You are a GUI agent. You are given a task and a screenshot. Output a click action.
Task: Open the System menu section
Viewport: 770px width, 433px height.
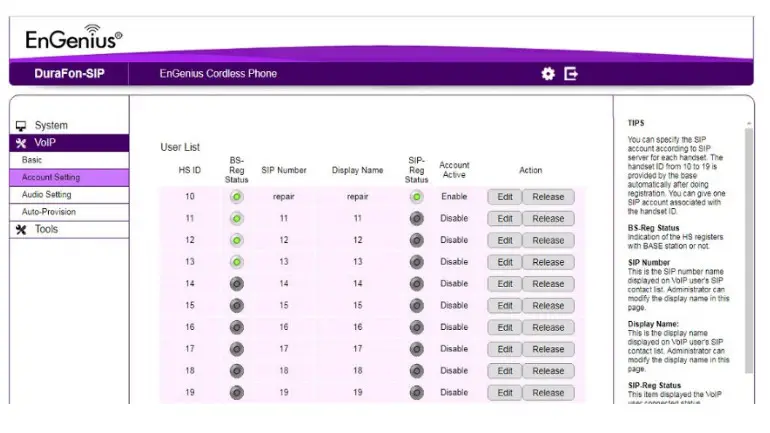click(x=69, y=126)
